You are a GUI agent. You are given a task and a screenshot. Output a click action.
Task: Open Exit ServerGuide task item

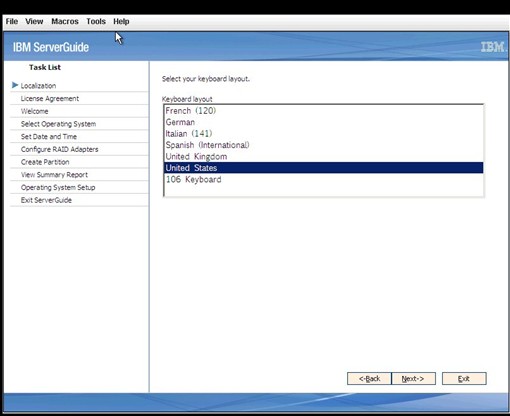point(46,200)
